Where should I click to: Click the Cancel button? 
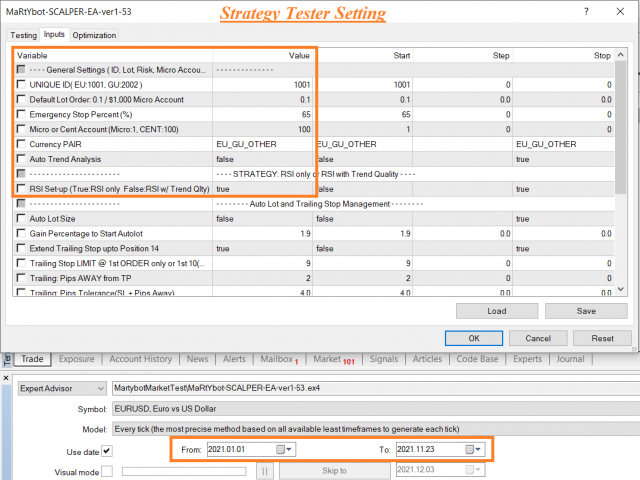tap(538, 338)
